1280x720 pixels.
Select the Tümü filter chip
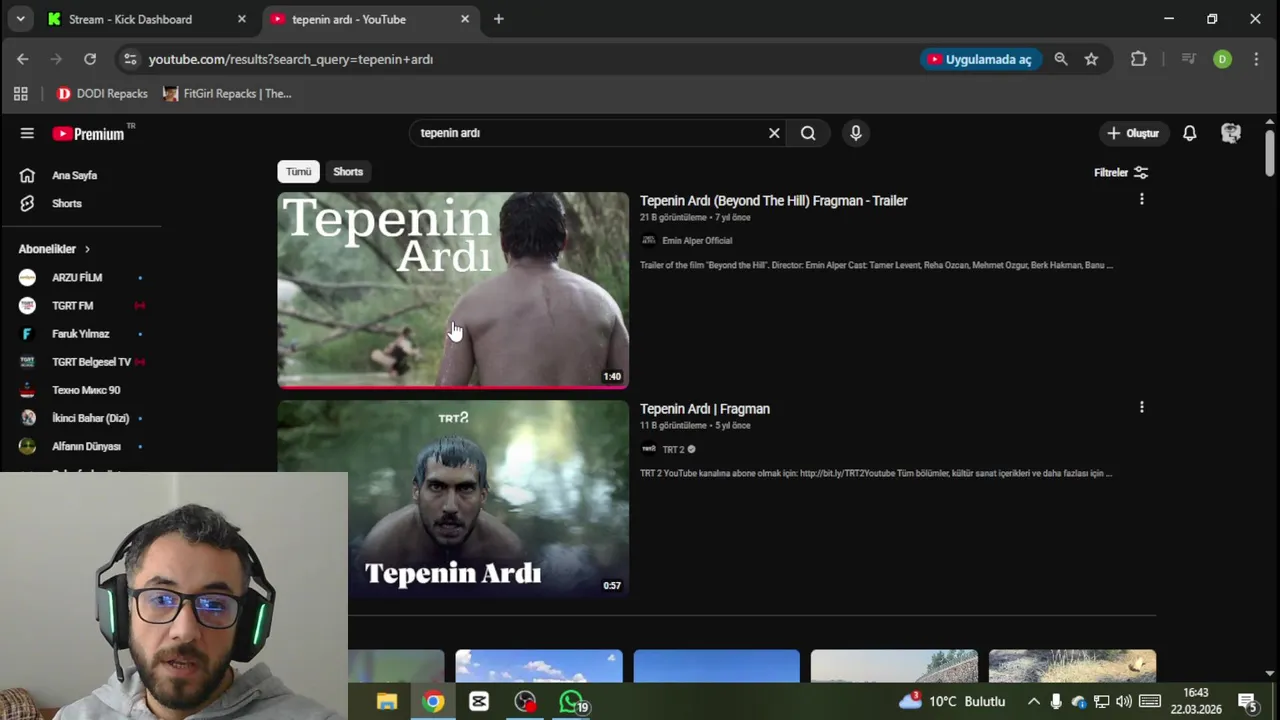(299, 172)
